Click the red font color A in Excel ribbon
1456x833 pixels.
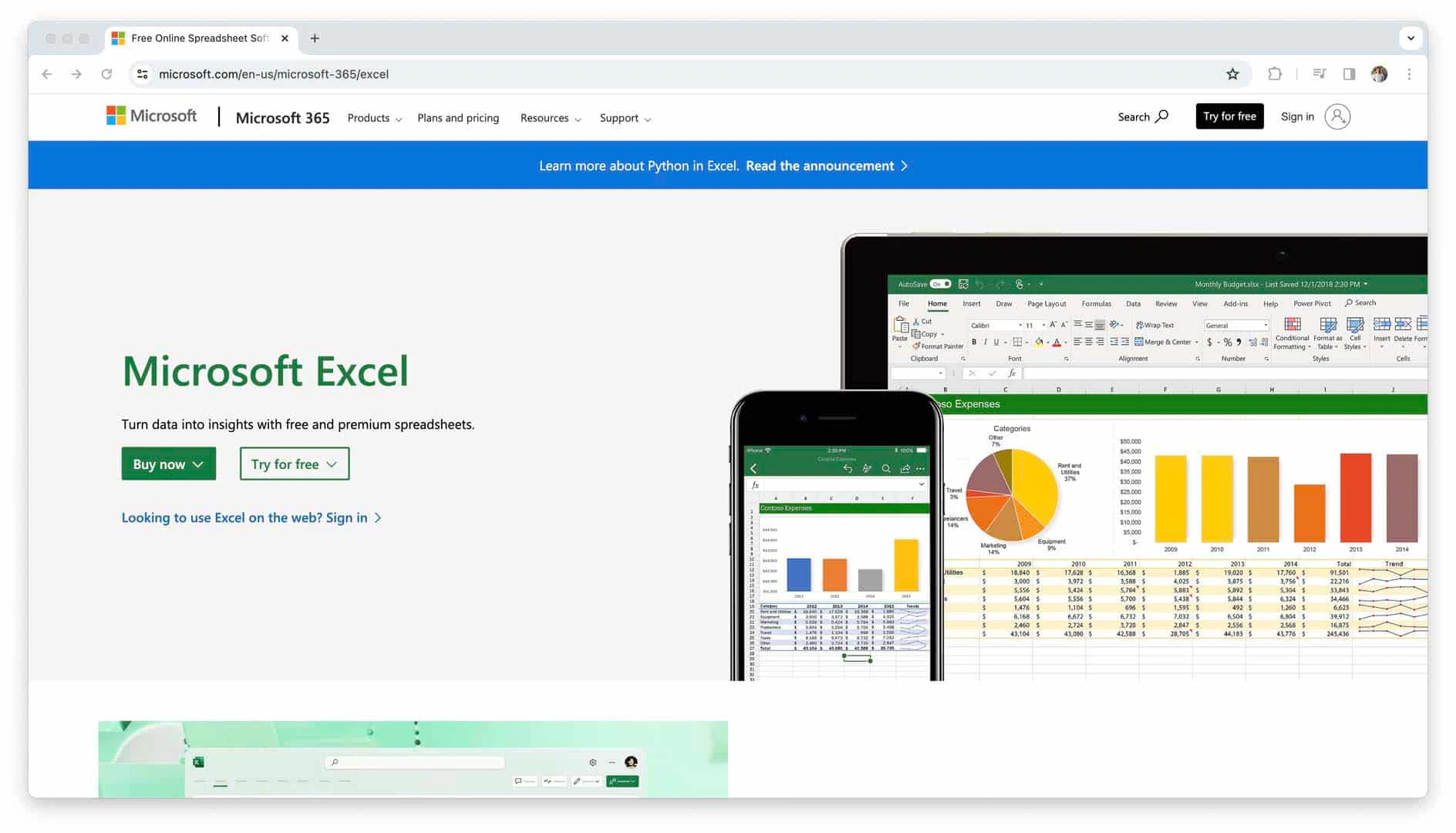click(x=1057, y=342)
